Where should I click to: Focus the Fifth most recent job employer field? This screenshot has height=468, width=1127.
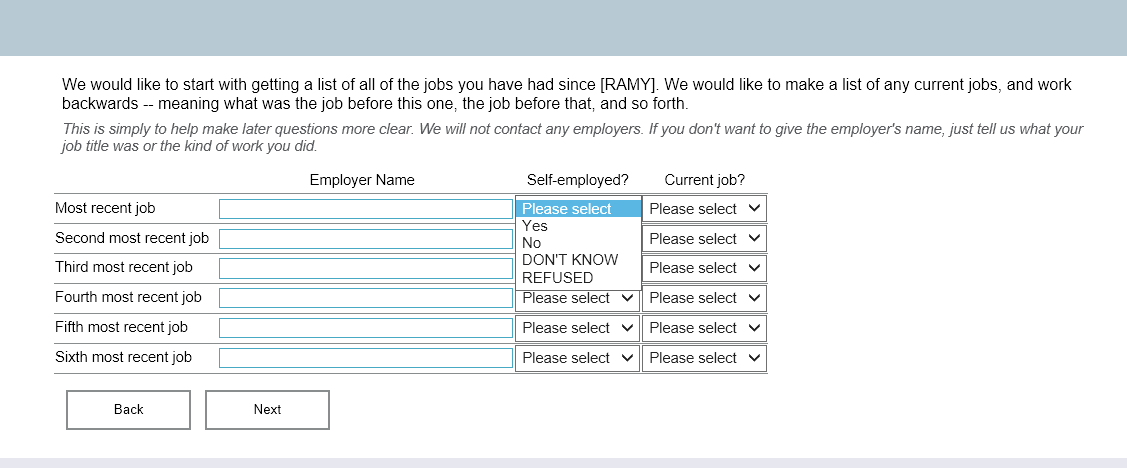365,328
